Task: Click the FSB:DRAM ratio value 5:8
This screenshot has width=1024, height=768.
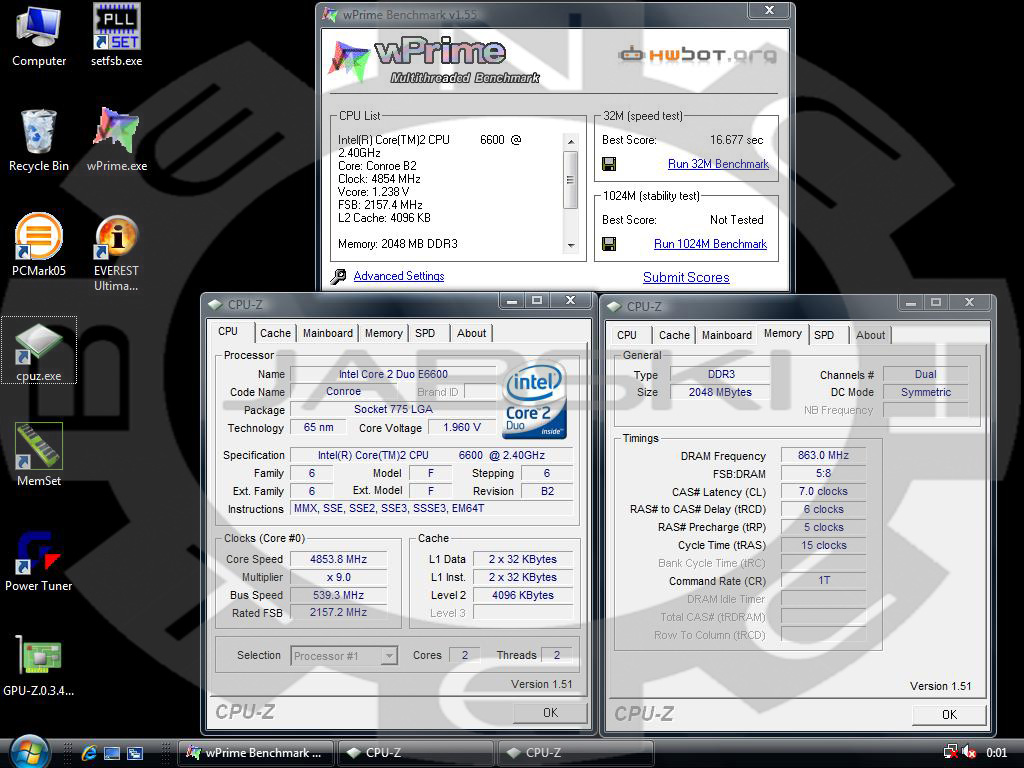Action: [823, 473]
